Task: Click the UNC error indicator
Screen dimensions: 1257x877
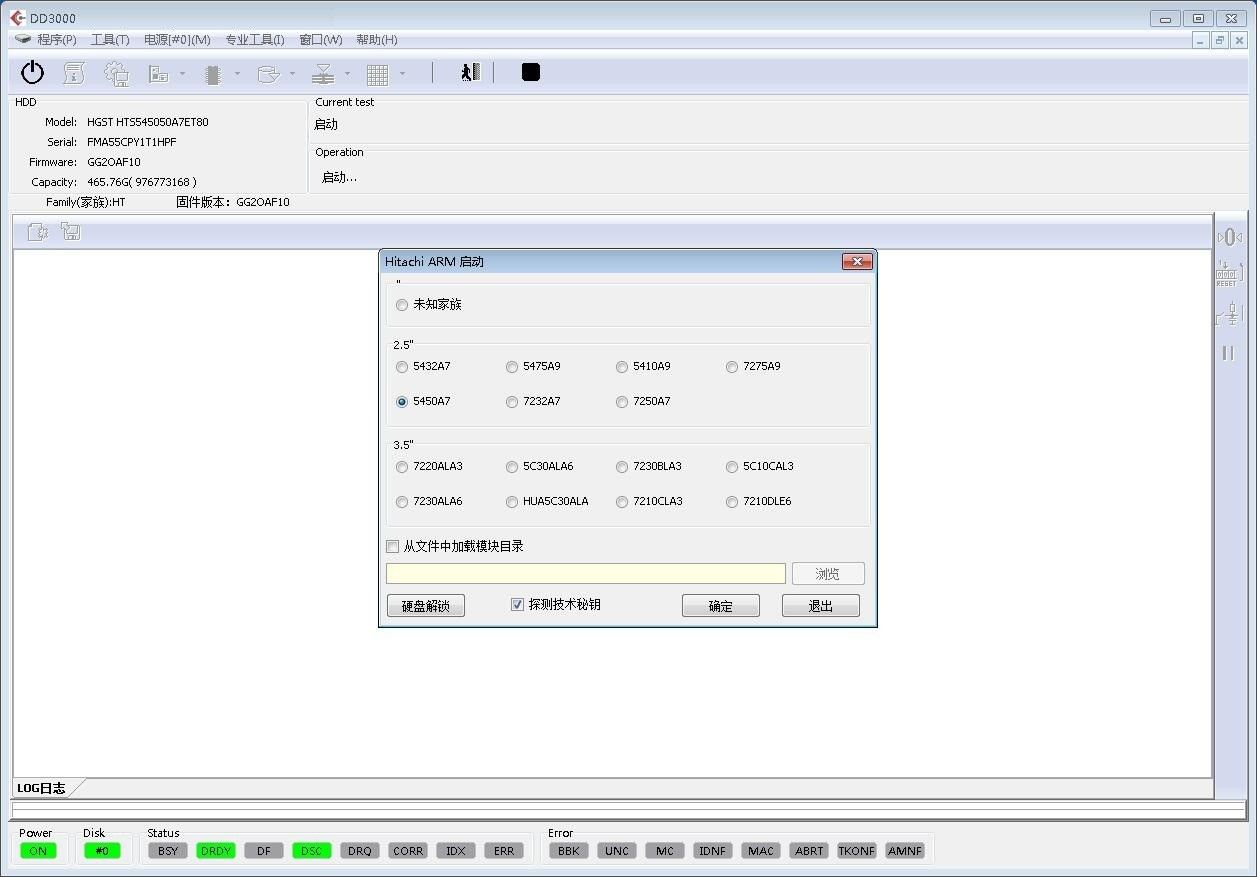Action: pyautogui.click(x=617, y=851)
